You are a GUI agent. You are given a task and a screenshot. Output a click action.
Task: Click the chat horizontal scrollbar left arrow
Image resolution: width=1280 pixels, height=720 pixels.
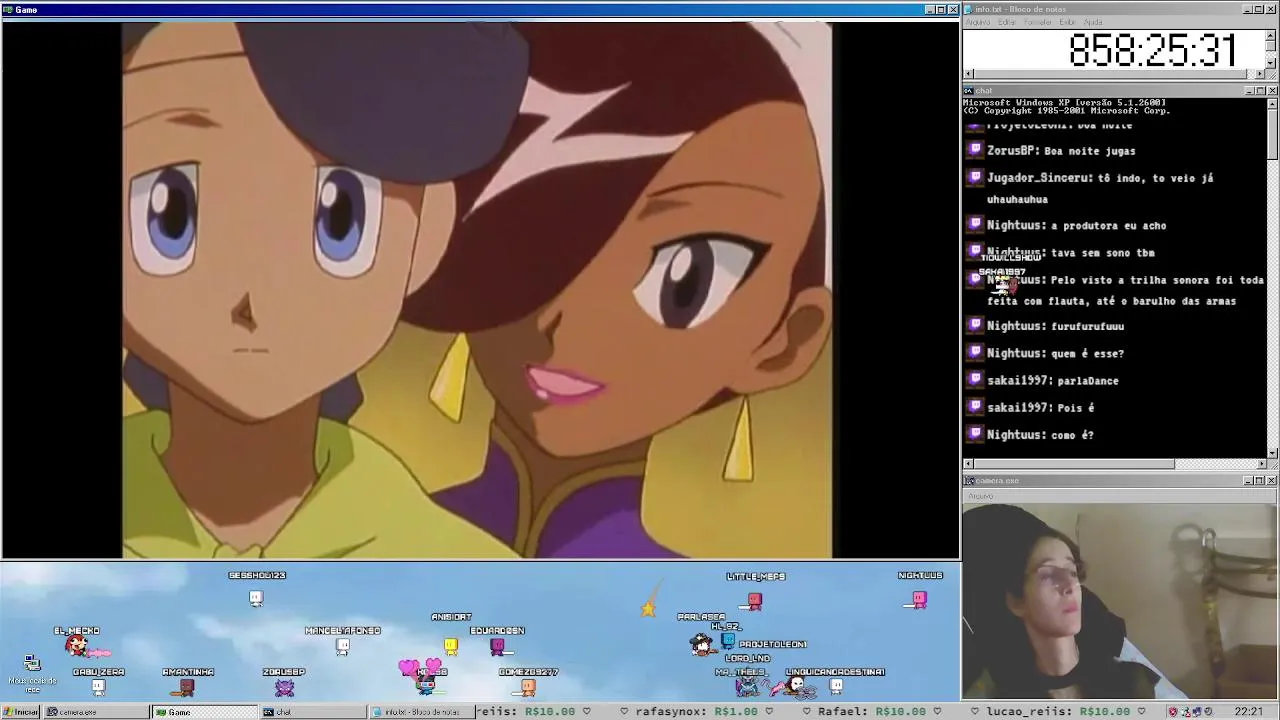point(968,464)
